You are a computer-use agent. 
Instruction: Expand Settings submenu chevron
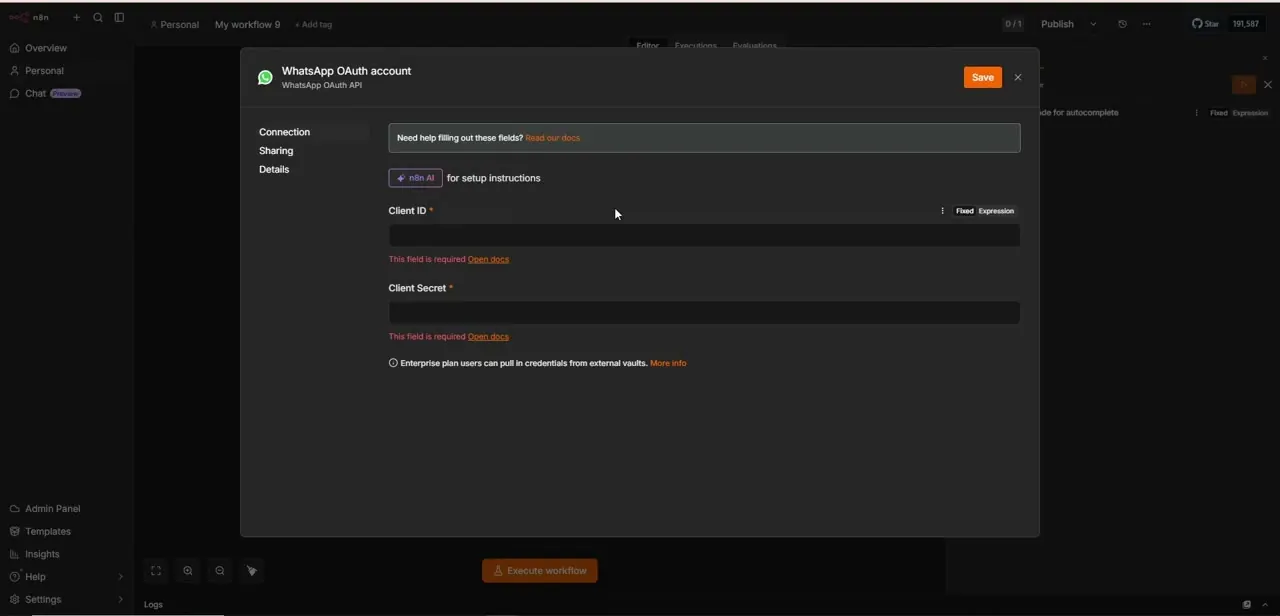121,600
